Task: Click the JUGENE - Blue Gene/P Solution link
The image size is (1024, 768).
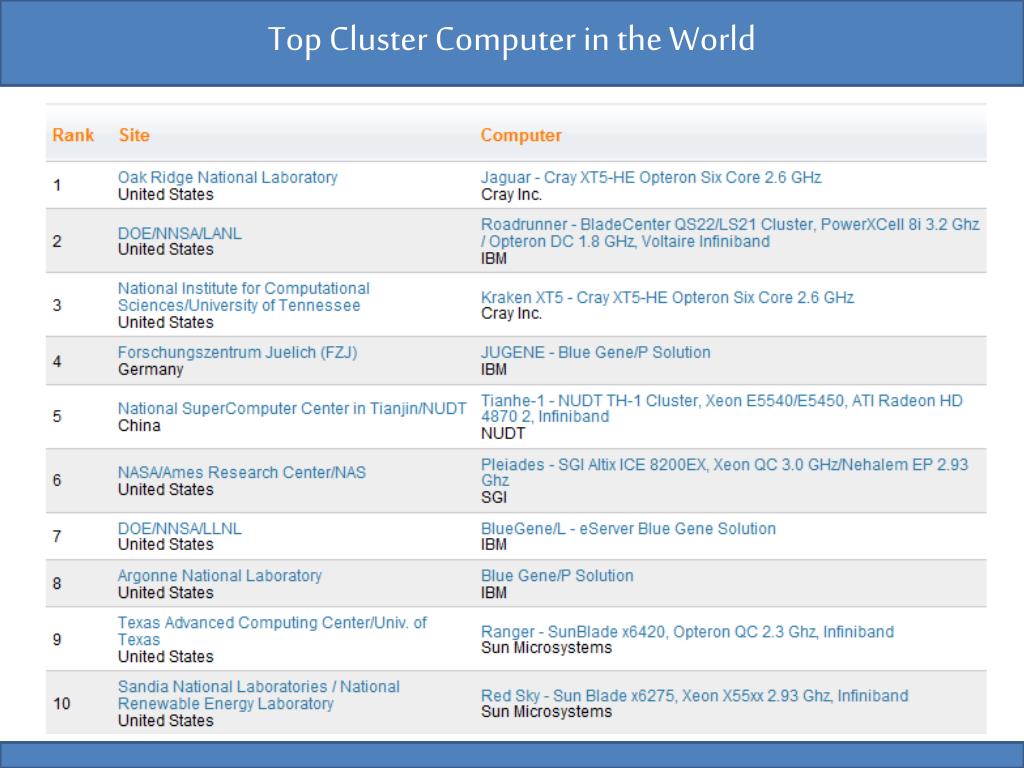Action: coord(596,353)
